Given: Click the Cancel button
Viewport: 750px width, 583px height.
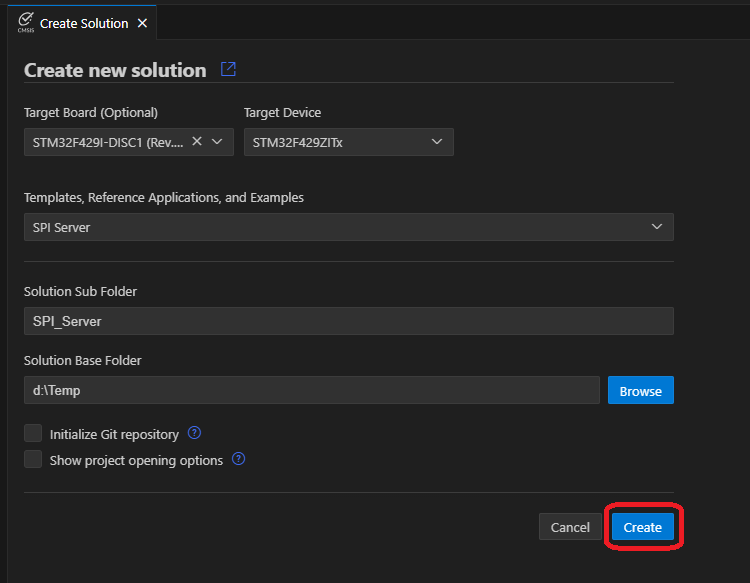Looking at the screenshot, I should coord(570,527).
